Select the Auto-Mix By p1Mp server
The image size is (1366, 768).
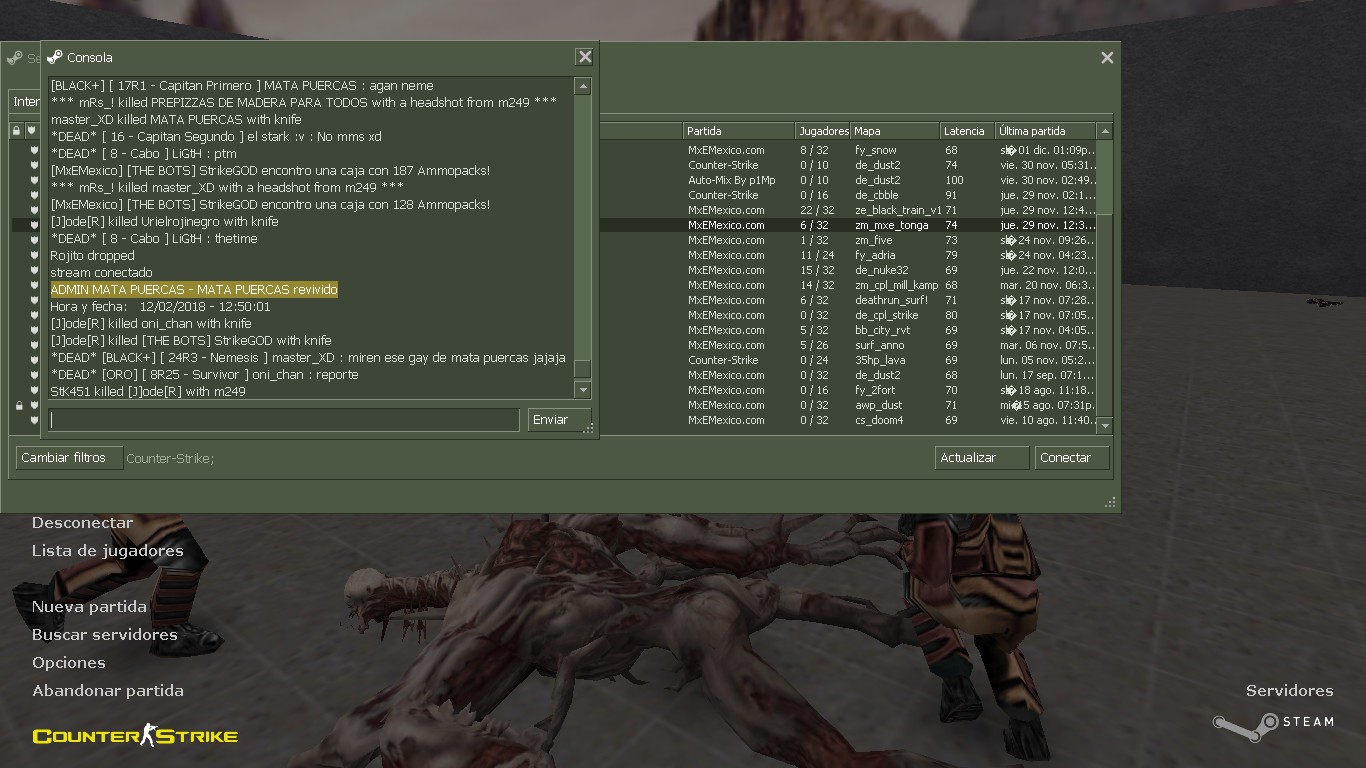847,180
